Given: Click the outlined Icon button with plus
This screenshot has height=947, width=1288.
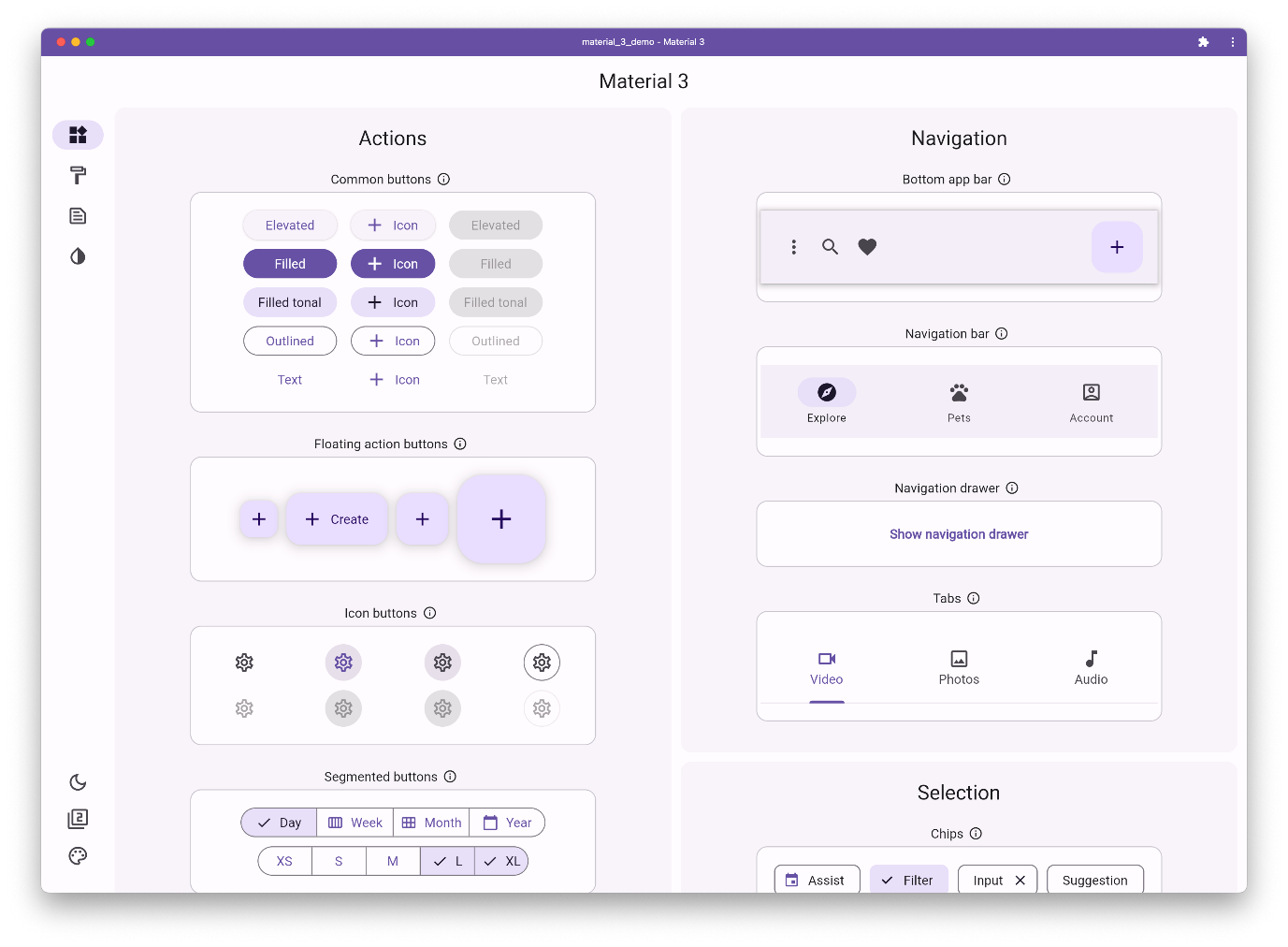Looking at the screenshot, I should point(393,341).
